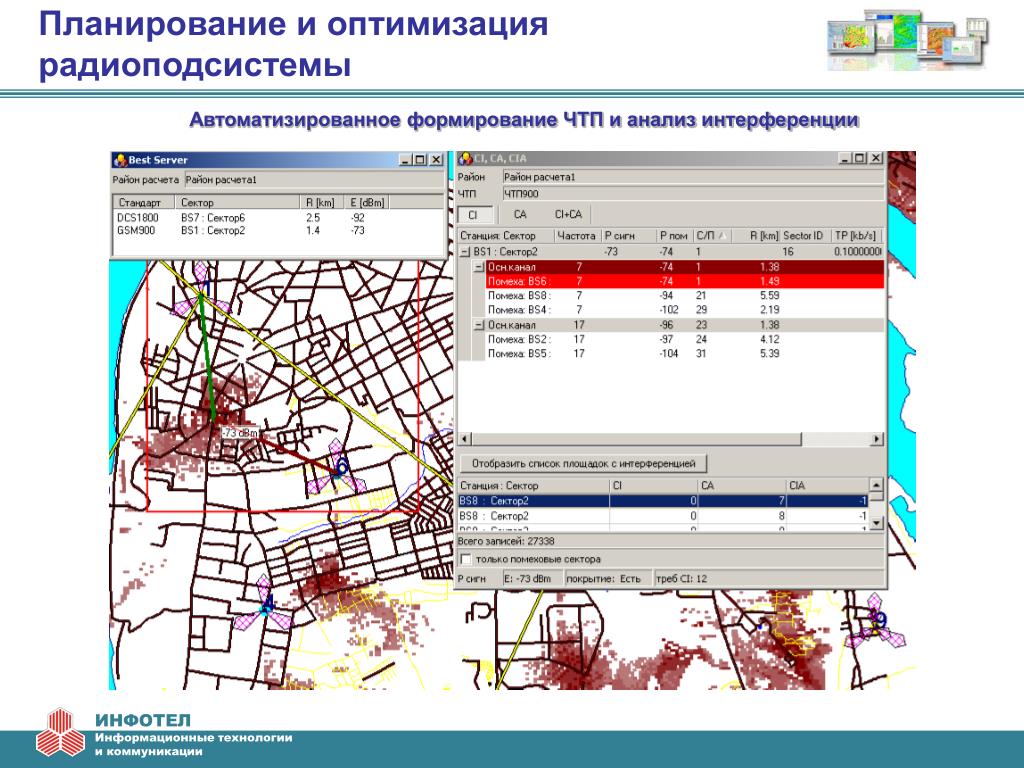Click Станция: Сектор header in upper table

coord(505,236)
